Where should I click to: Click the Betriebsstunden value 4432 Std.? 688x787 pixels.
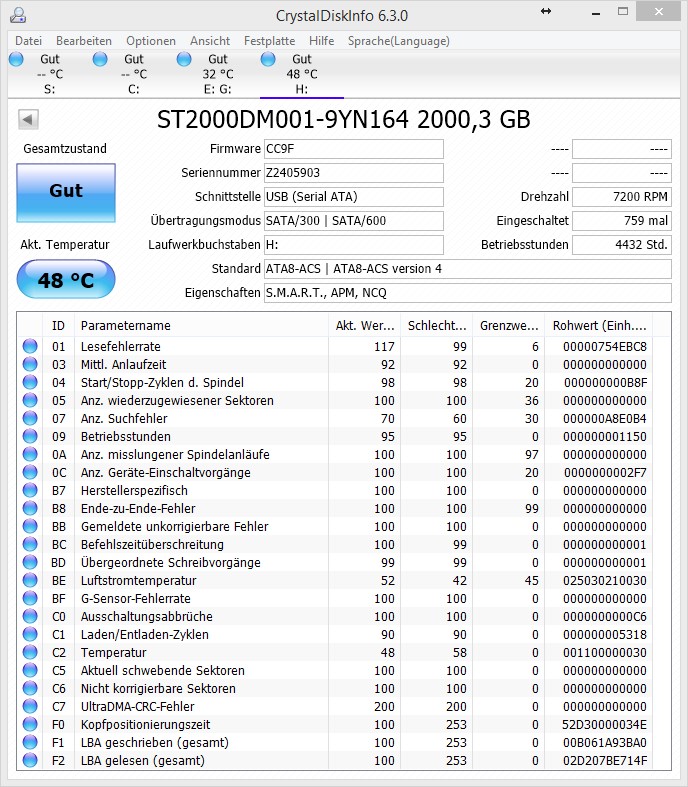[622, 245]
